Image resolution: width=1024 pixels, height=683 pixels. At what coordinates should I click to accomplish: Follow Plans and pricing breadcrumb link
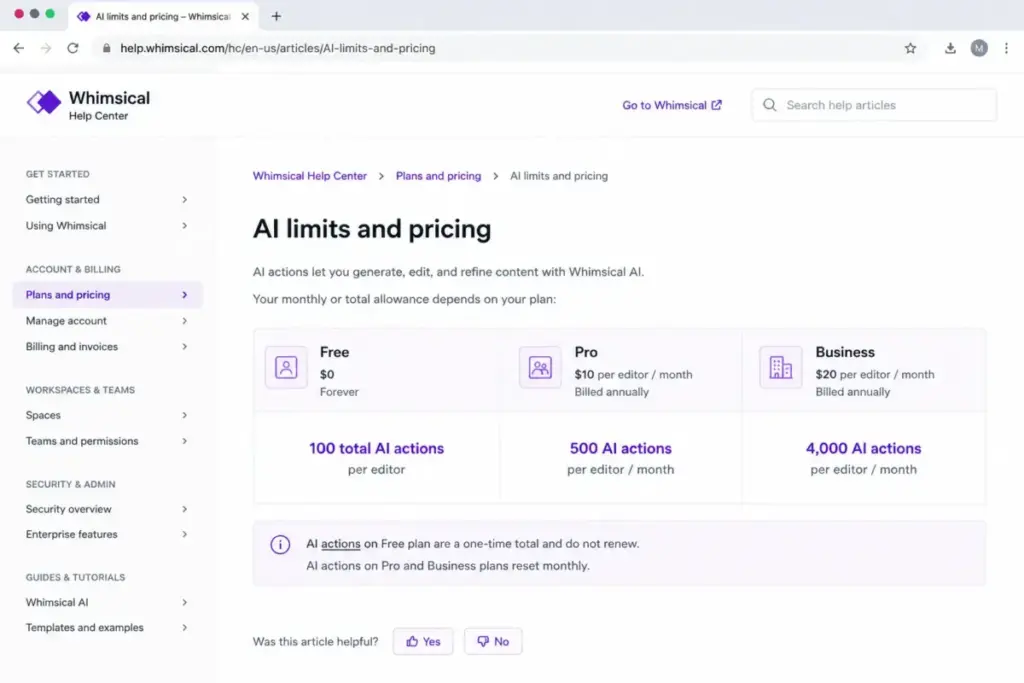tap(438, 176)
